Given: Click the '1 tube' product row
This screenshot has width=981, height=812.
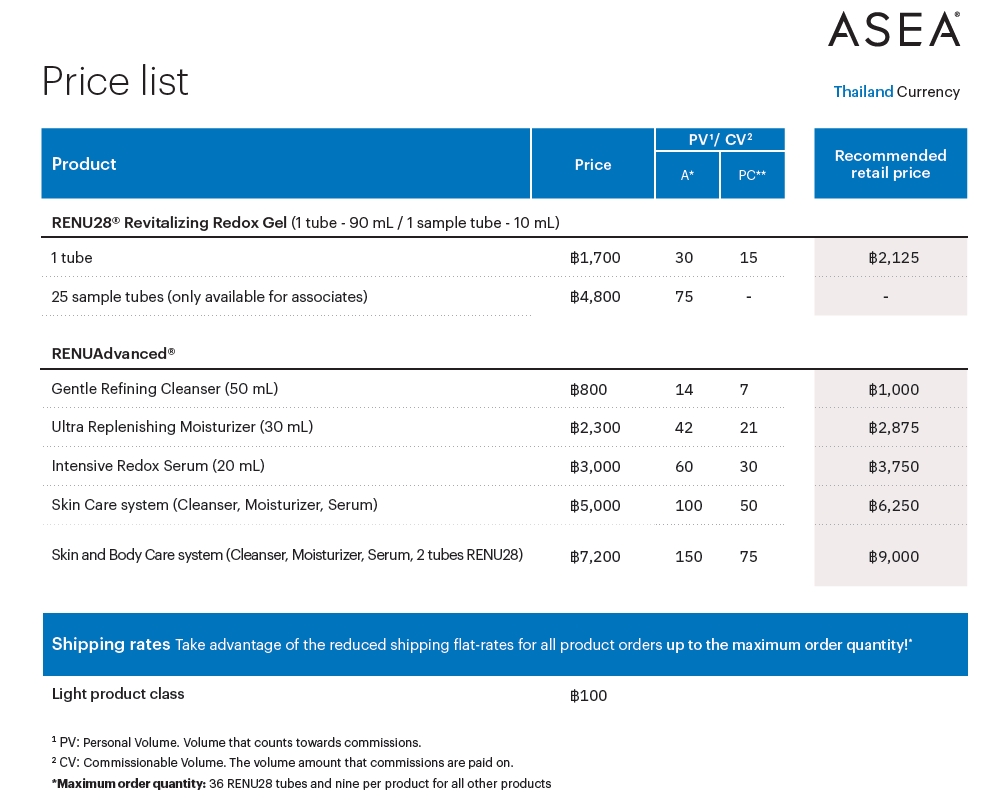Looking at the screenshot, I should (x=413, y=258).
